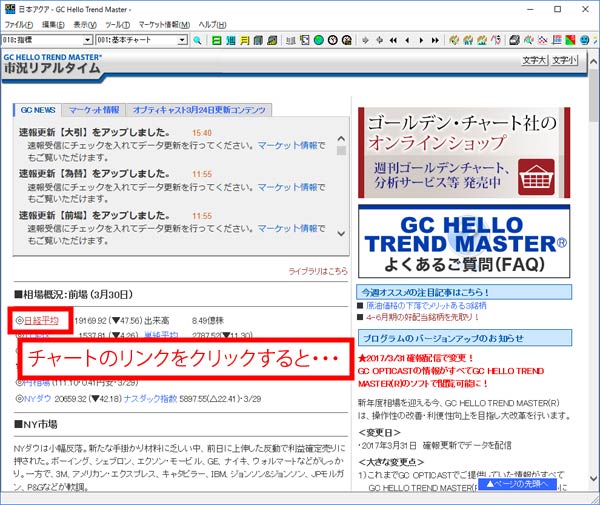600x505 pixels.
Task: Click the gray chart icon after 月
Action: coord(258,40)
